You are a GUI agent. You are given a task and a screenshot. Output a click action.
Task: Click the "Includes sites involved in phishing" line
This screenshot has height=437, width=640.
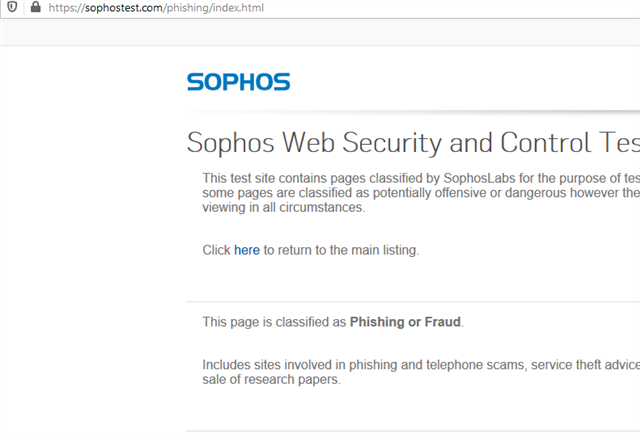point(421,365)
